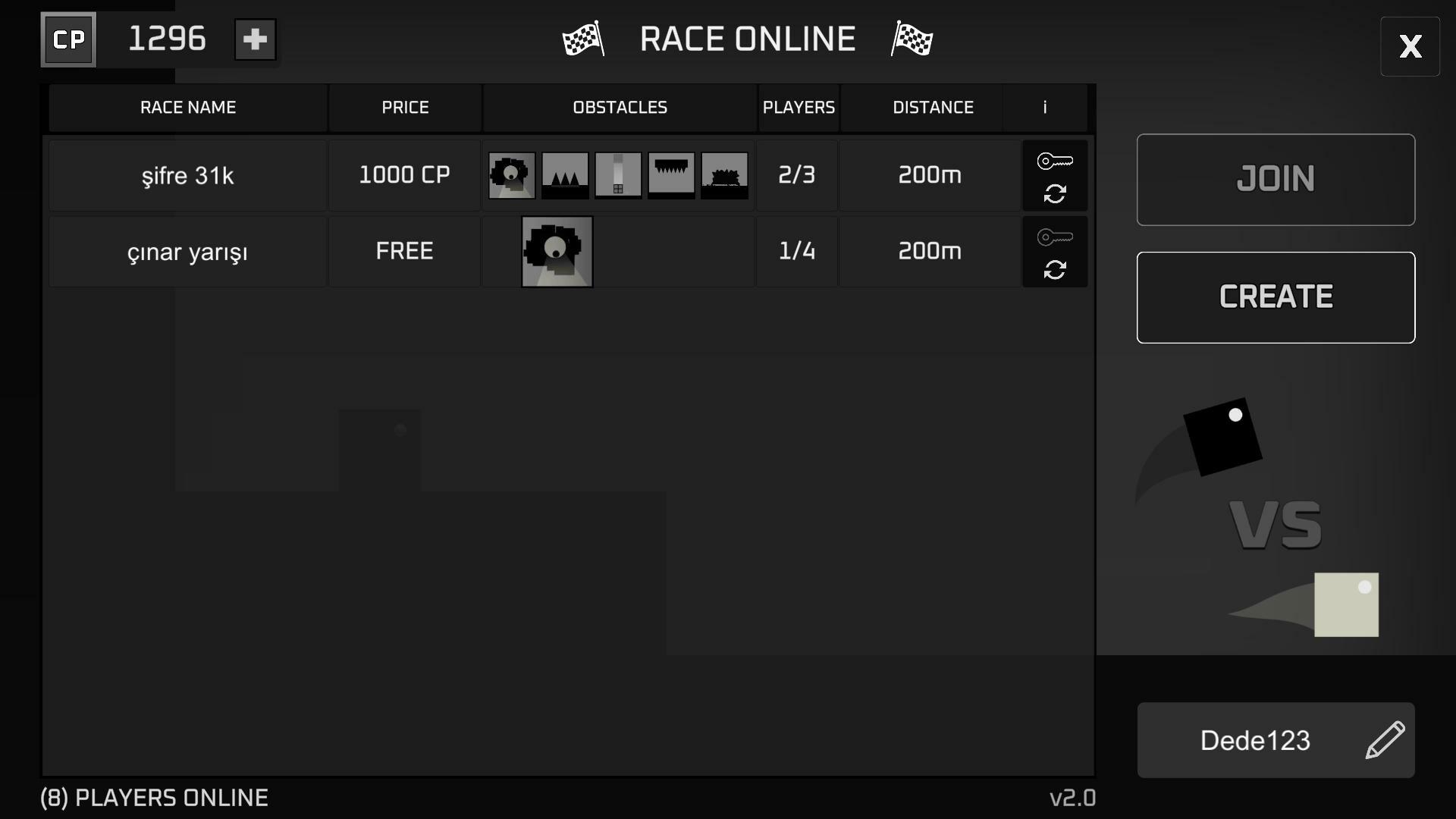Viewport: 1456px width, 819px height.
Task: Click floor spikes obstacle icon in first race
Action: click(x=565, y=175)
